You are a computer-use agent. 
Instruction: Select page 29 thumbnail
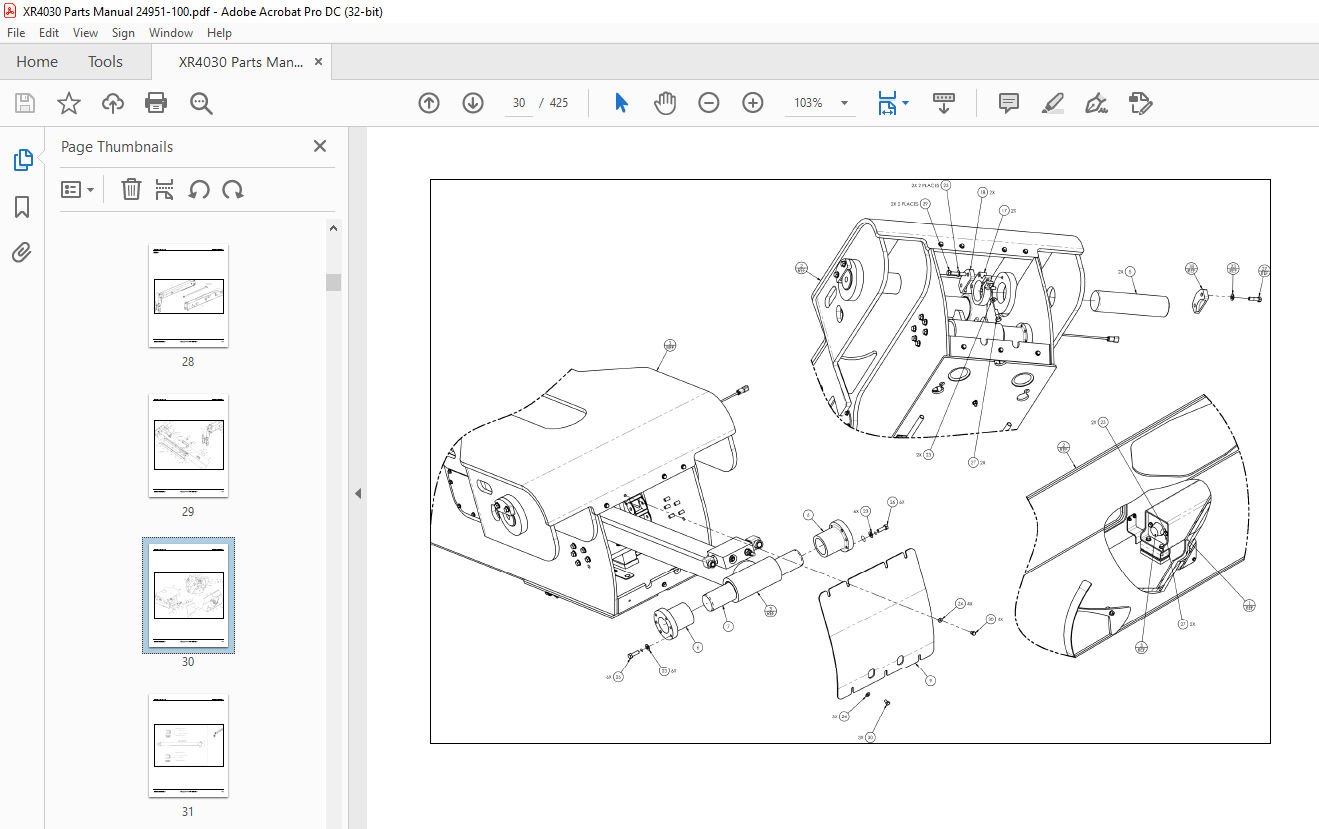click(189, 446)
